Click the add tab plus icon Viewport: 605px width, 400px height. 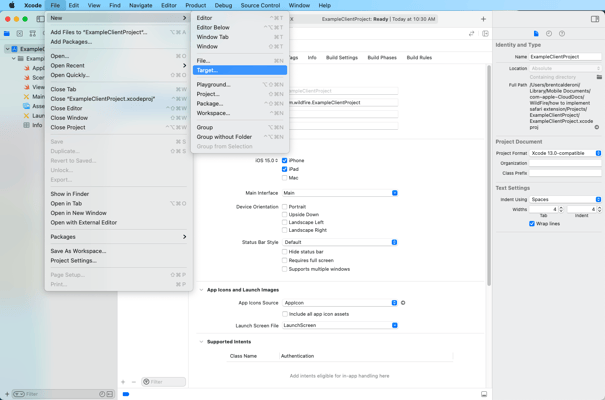[x=483, y=19]
